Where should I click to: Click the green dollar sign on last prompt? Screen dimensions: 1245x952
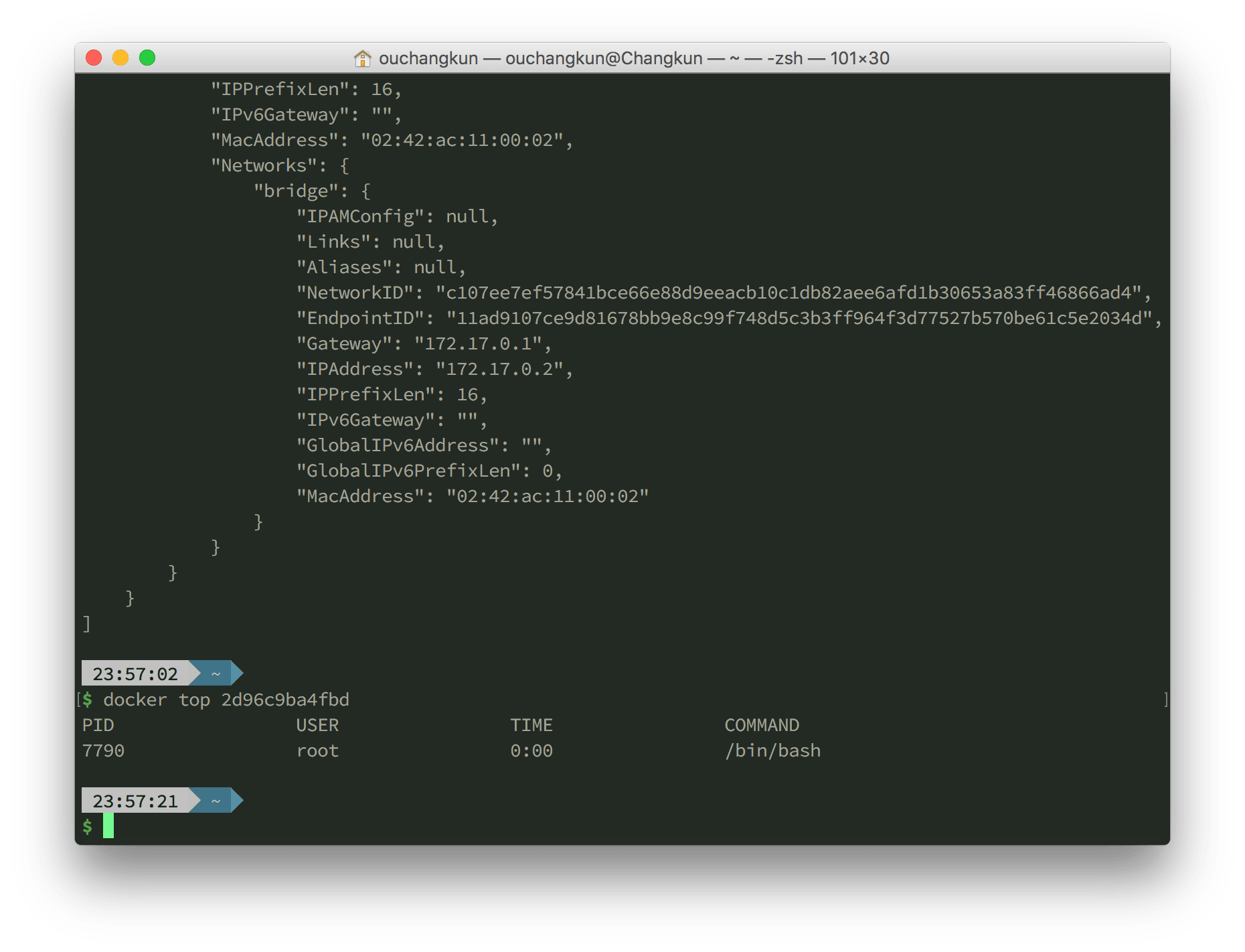coord(88,826)
